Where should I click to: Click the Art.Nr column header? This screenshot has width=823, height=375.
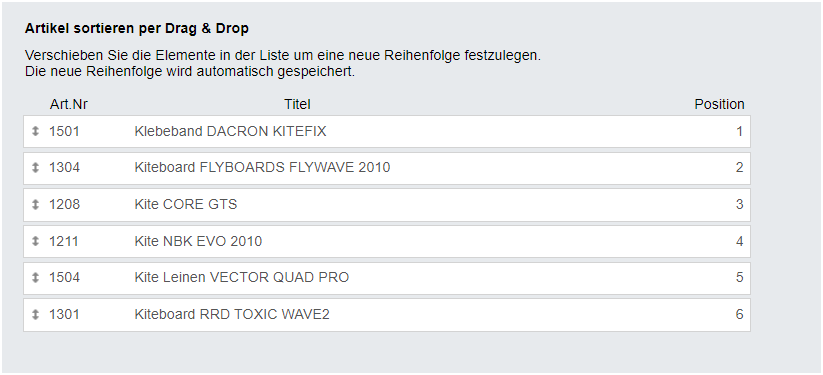pyautogui.click(x=69, y=105)
